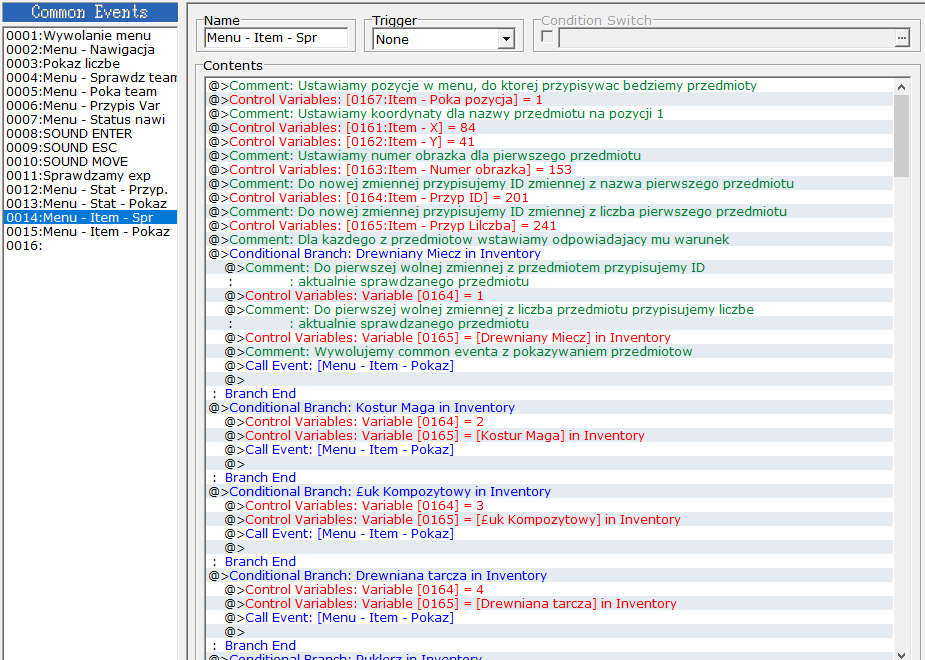The image size is (925, 660).
Task: Select command '[0165] = [Drewniany Miecz] in Inventory'
Action: tap(550, 338)
